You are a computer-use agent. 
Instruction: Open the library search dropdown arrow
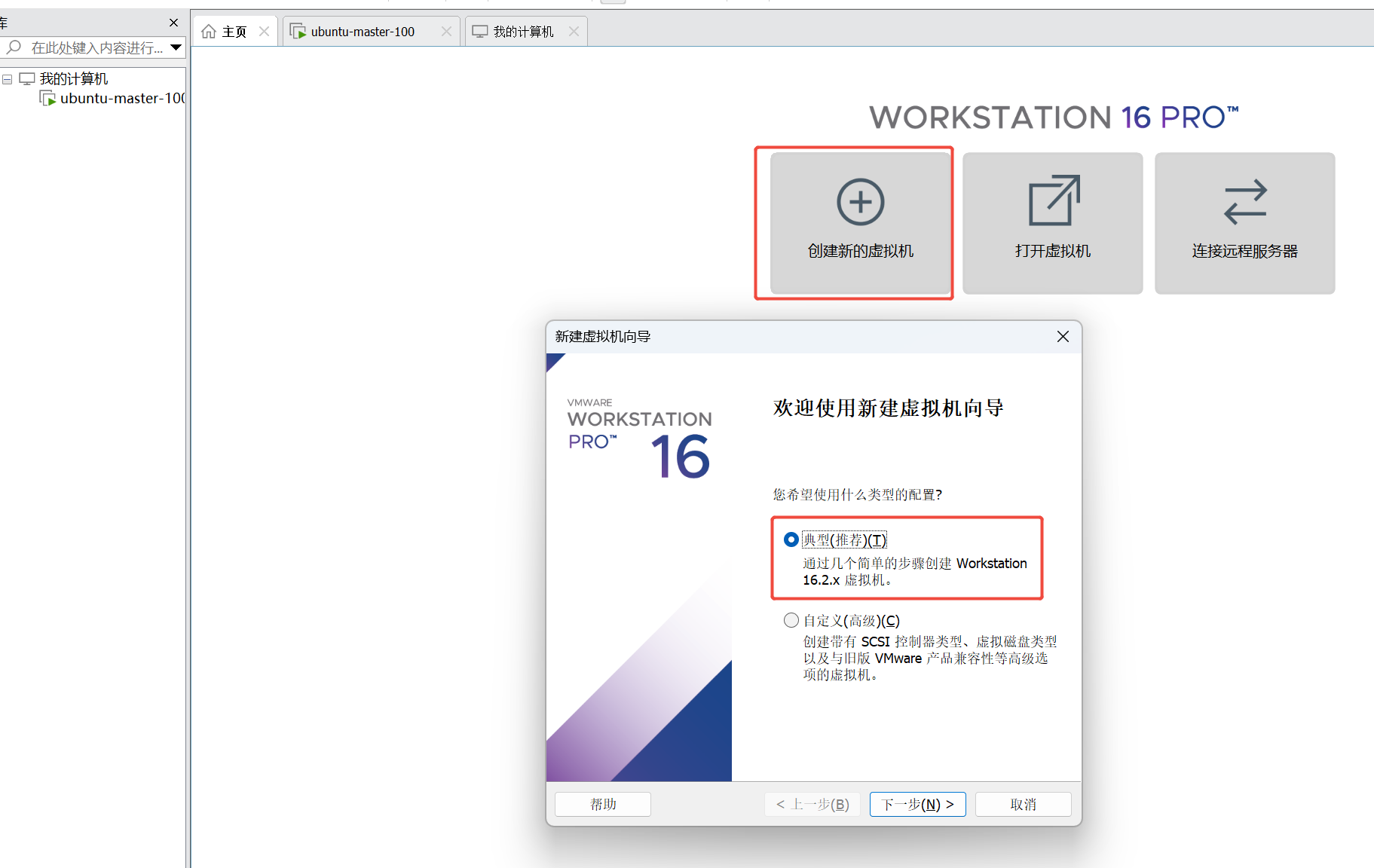click(176, 47)
